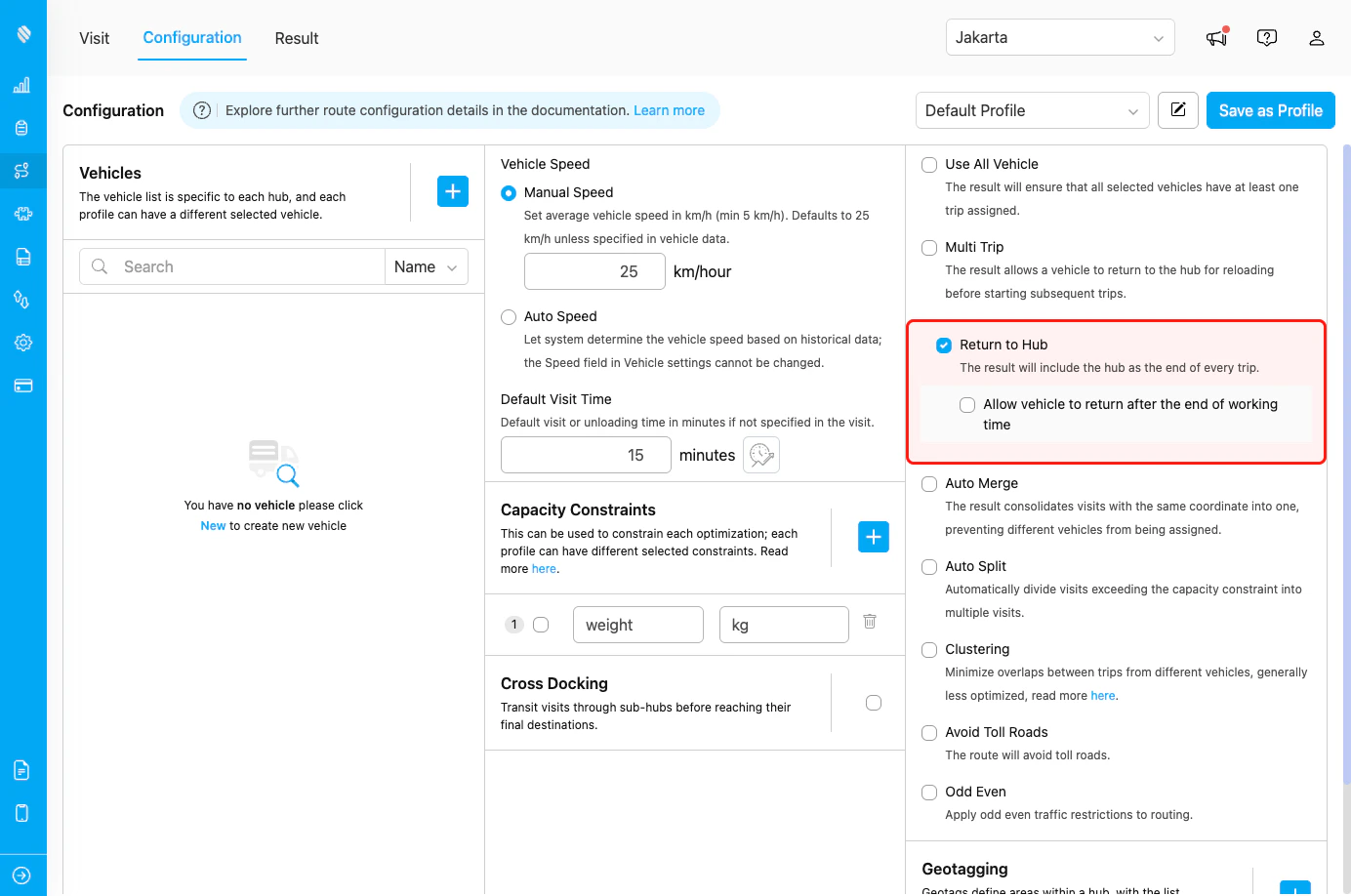Open the Name sort dropdown in Vehicles panel

426,265
